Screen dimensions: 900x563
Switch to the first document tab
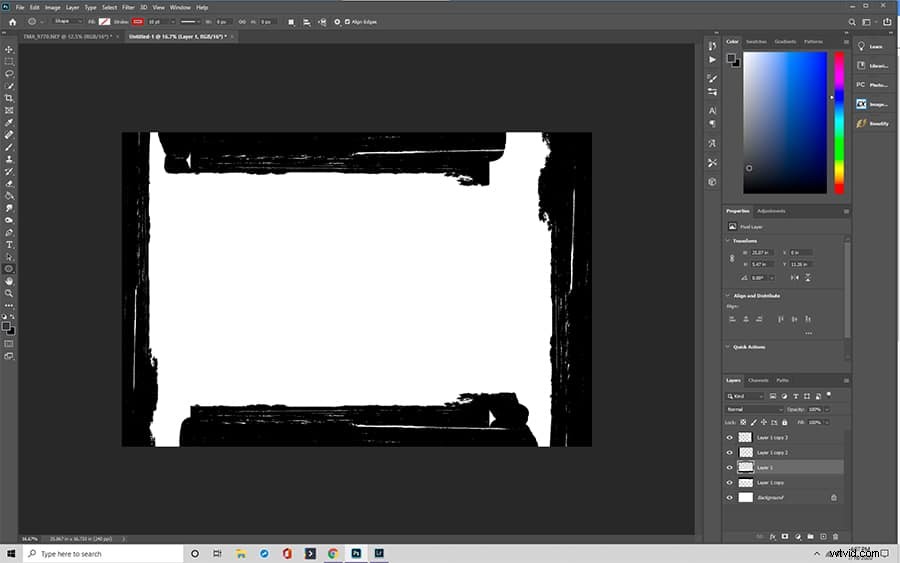[x=68, y=36]
